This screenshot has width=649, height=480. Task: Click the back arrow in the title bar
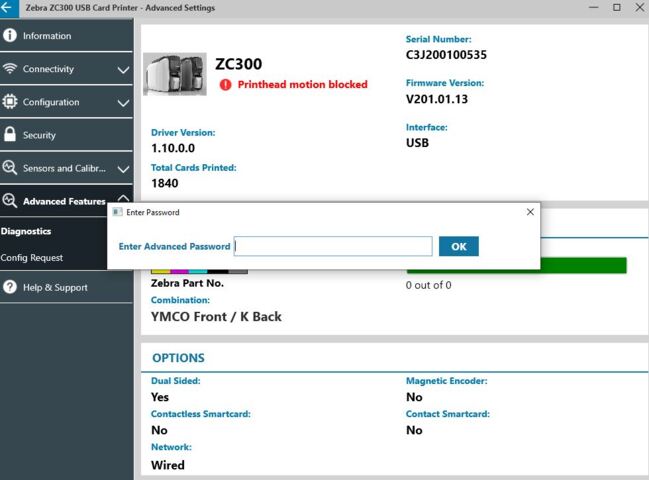coord(7,7)
